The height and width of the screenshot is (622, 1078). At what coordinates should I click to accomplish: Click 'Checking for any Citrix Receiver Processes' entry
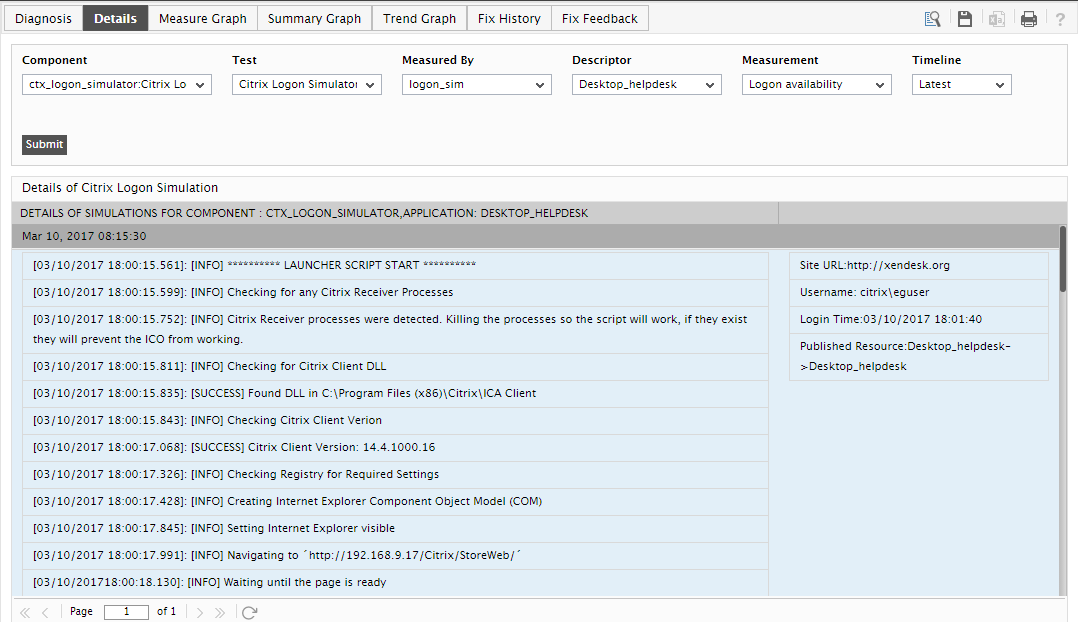[x=395, y=293]
